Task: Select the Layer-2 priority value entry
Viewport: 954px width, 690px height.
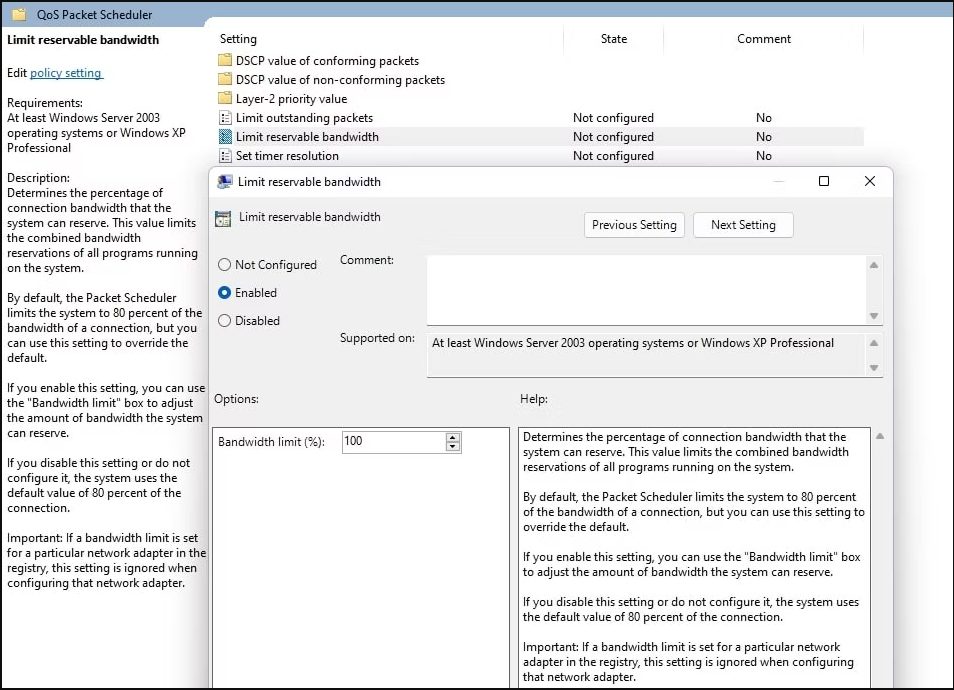Action: (x=291, y=99)
